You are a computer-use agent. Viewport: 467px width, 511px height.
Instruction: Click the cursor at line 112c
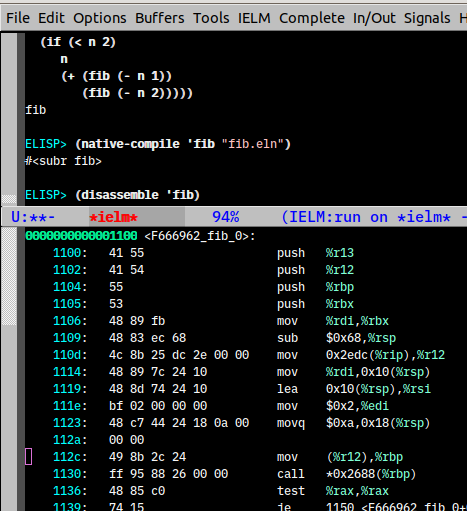29,457
